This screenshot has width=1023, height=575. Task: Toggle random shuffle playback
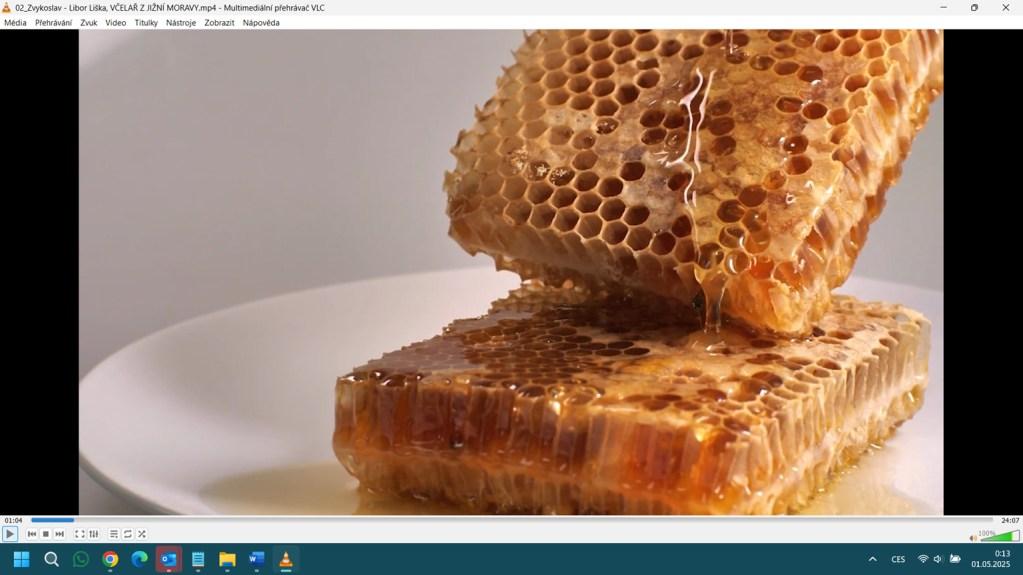[142, 534]
